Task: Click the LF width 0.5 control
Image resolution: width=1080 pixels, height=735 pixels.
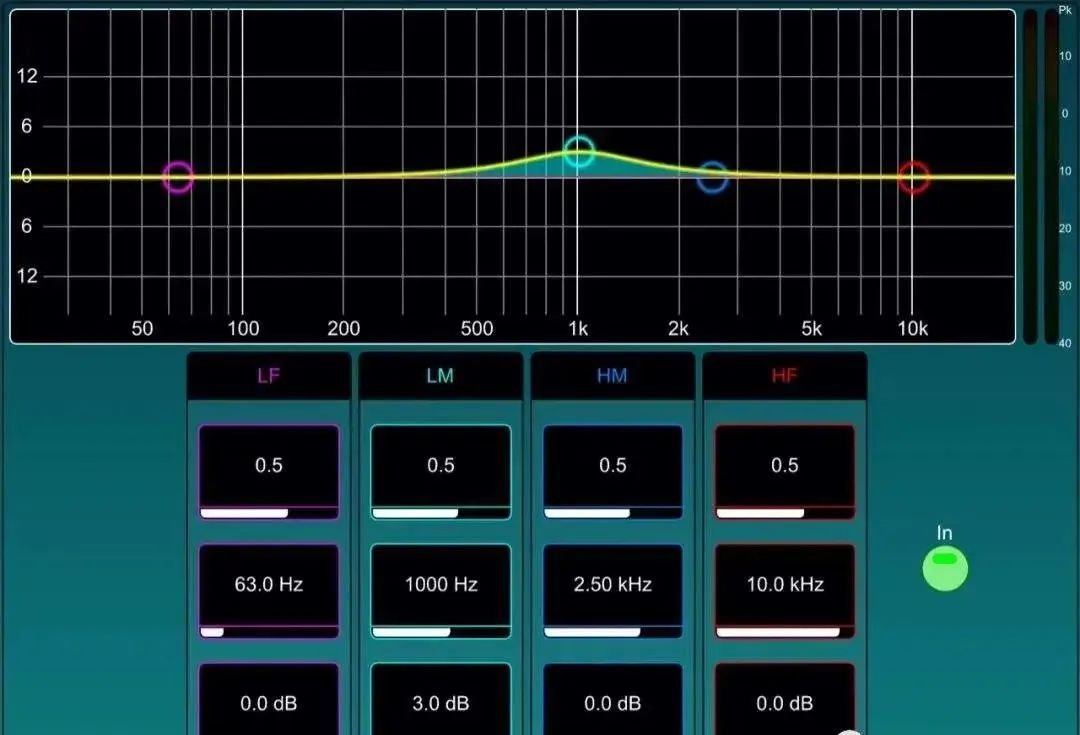Action: point(269,471)
